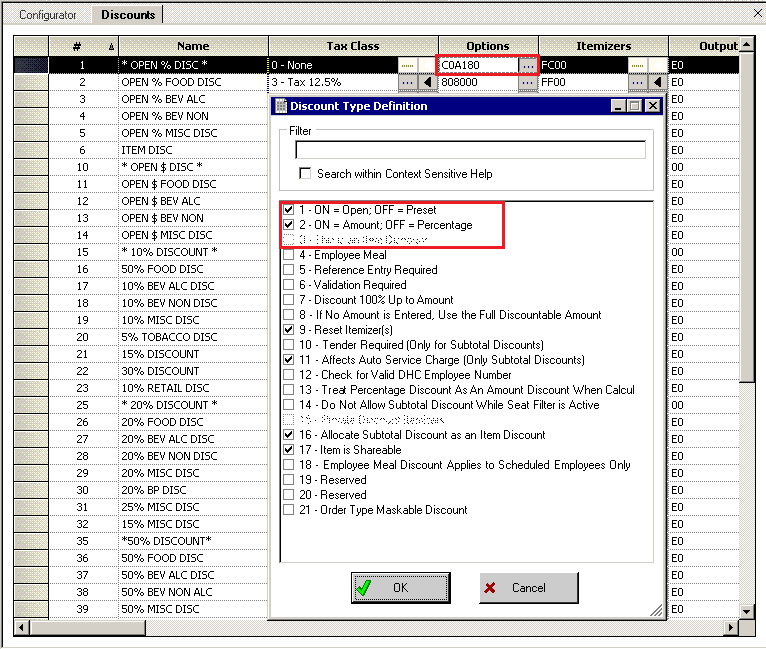
Task: Maximize the Discount Type Definition dialog
Action: [x=635, y=106]
